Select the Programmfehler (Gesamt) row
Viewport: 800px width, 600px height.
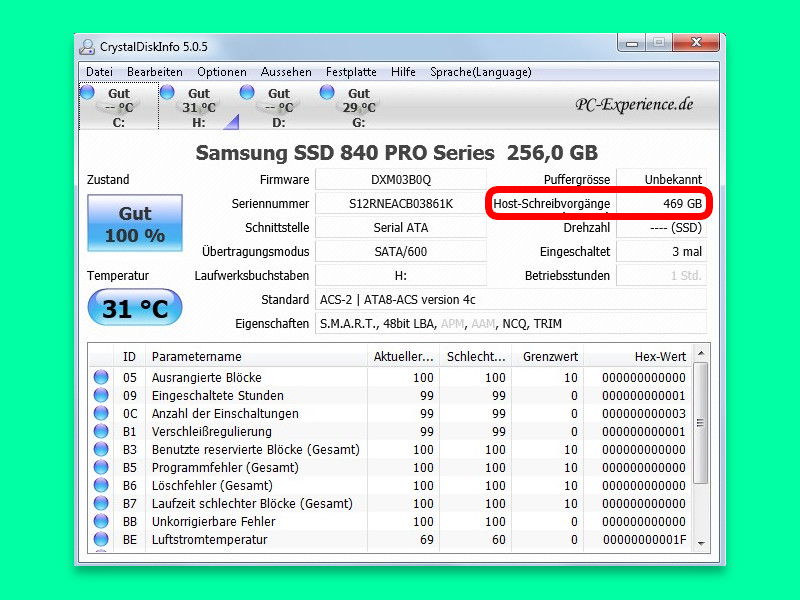coord(390,467)
